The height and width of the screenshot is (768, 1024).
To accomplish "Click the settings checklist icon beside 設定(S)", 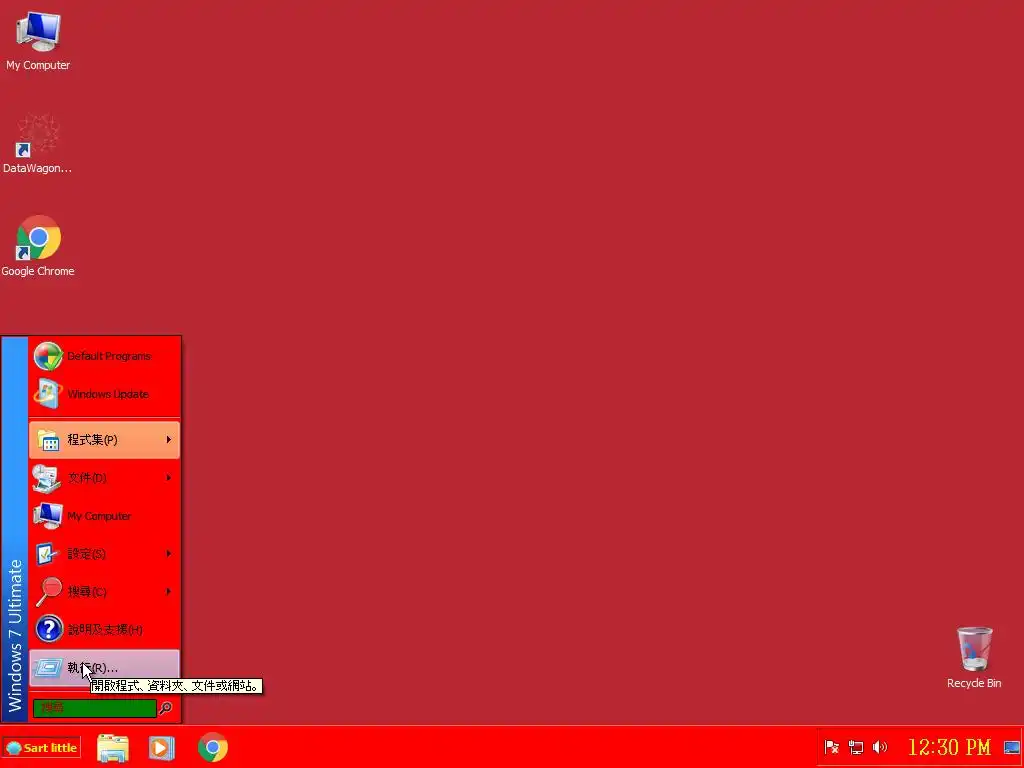I will click(48, 554).
